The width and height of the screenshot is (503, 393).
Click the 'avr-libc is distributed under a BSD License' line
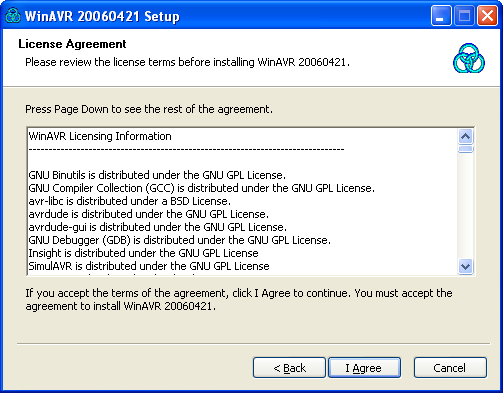[130, 201]
